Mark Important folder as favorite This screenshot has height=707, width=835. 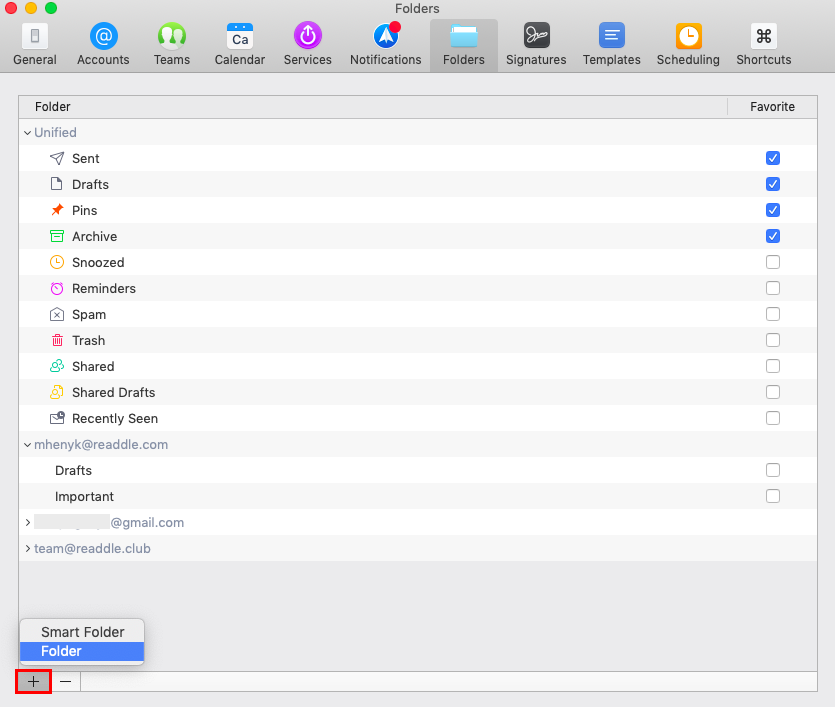pos(773,496)
